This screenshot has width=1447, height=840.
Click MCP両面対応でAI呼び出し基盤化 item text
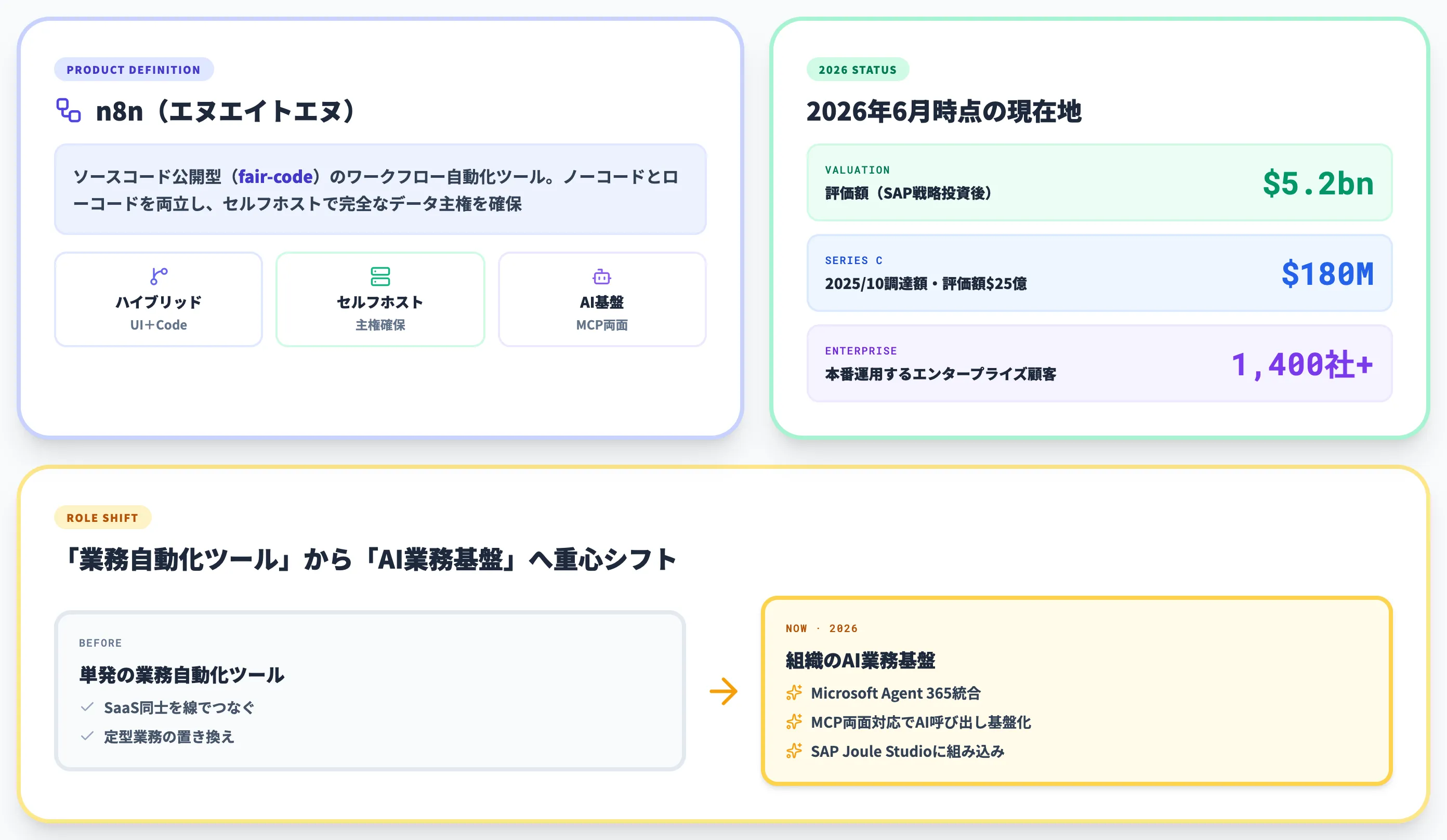coord(920,723)
